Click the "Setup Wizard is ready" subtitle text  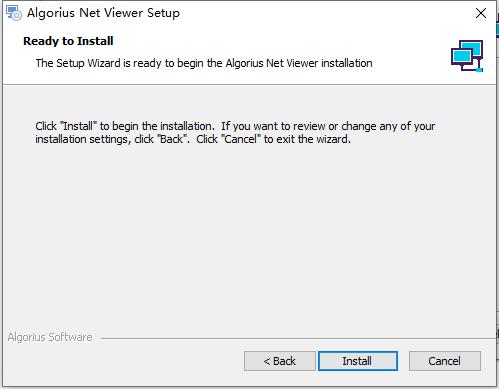[204, 63]
